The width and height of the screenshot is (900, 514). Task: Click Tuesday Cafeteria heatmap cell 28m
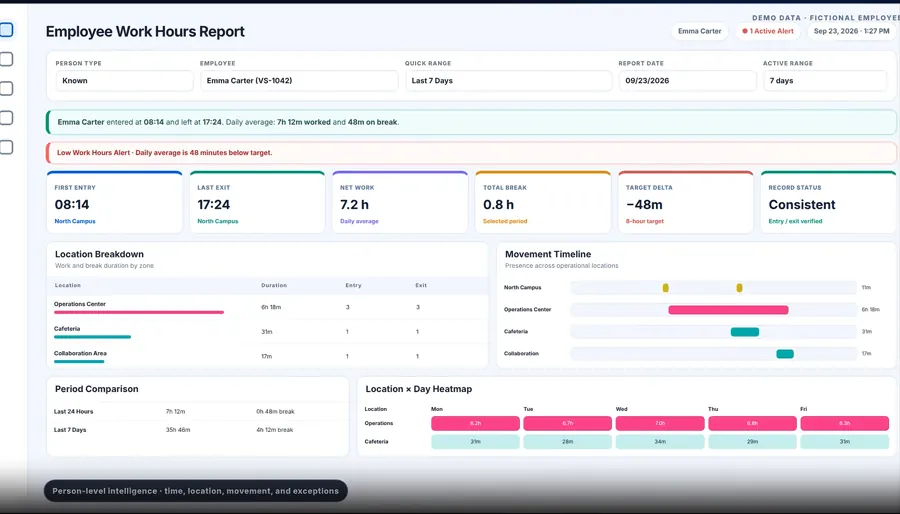[568, 442]
